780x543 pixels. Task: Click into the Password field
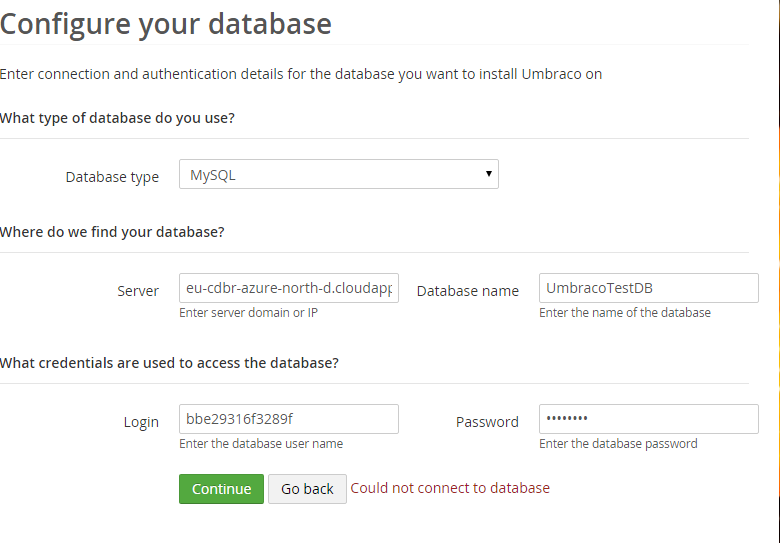point(649,419)
